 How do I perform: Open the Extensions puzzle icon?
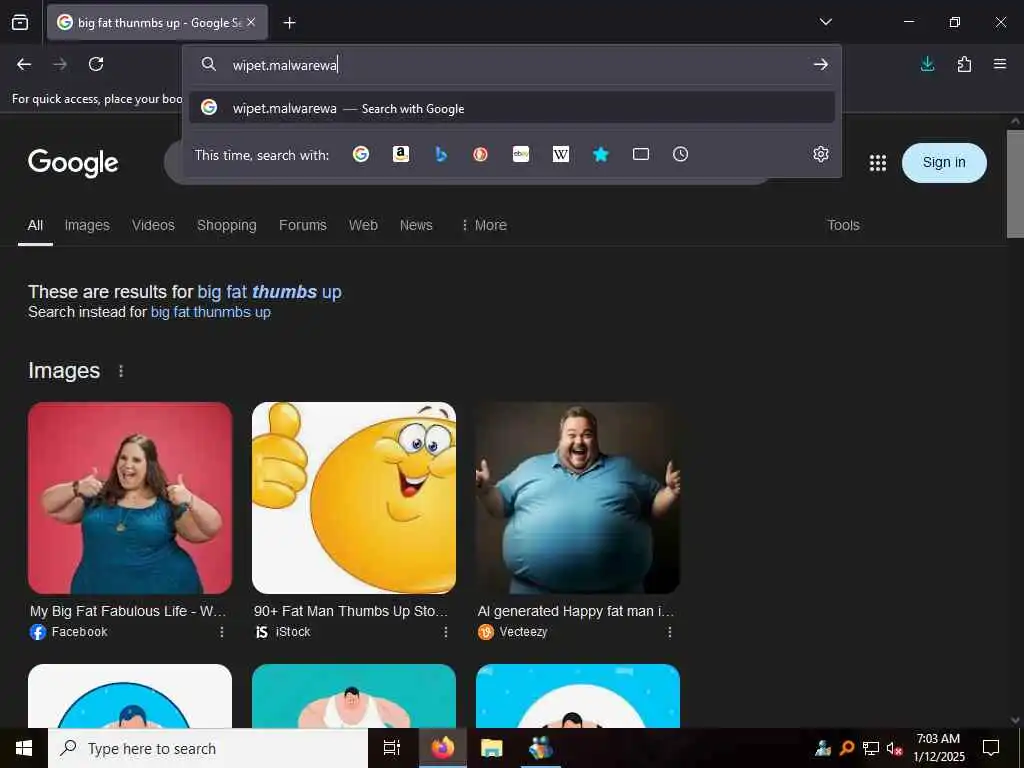[964, 64]
